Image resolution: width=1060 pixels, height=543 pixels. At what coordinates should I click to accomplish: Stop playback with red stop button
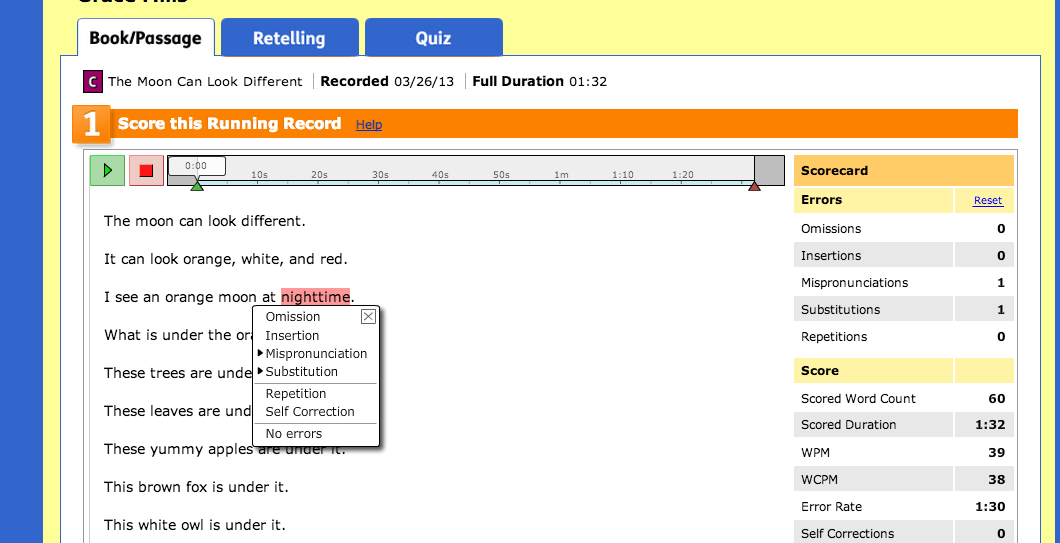coord(146,170)
